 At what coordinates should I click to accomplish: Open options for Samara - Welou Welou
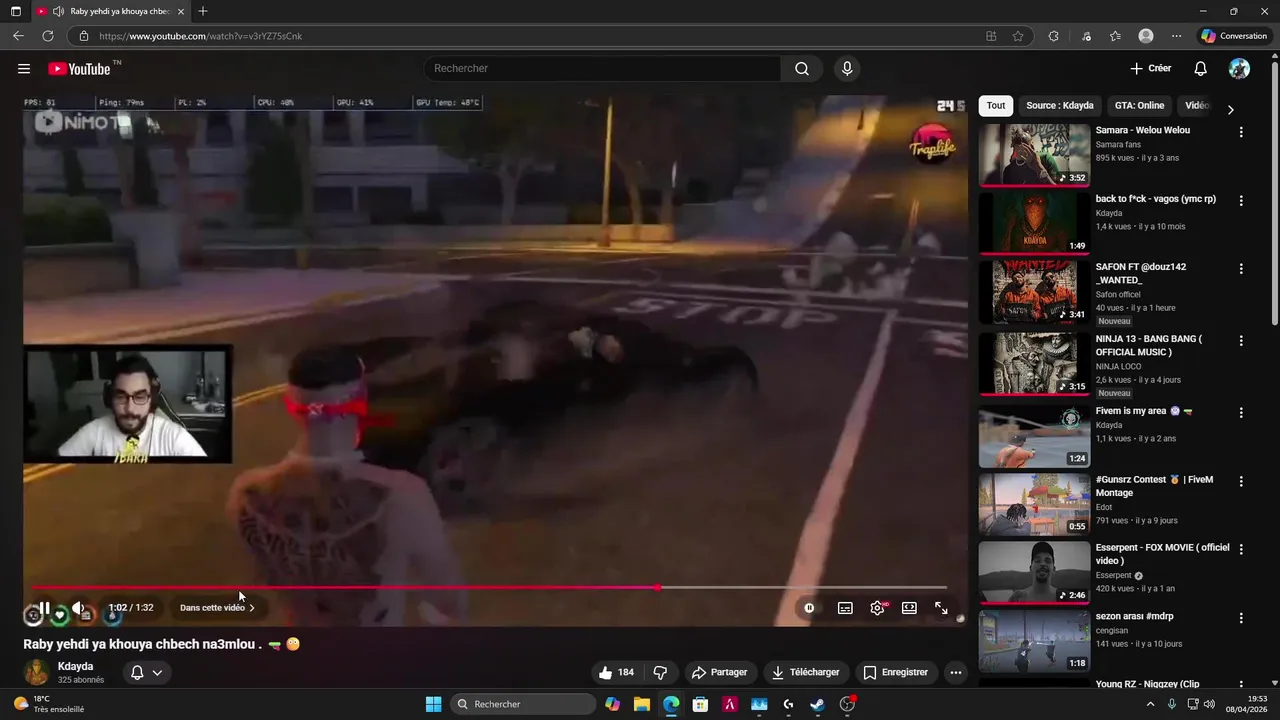click(x=1241, y=132)
